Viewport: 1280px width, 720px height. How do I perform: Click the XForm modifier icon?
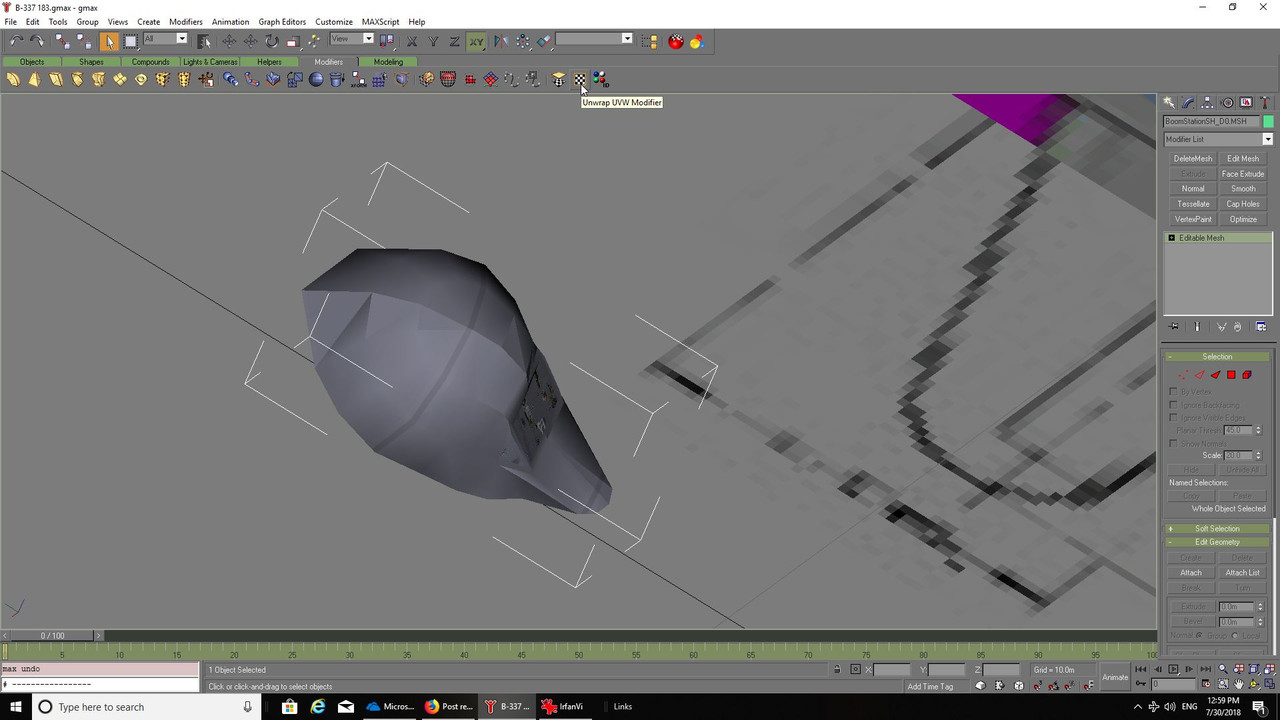tap(358, 79)
